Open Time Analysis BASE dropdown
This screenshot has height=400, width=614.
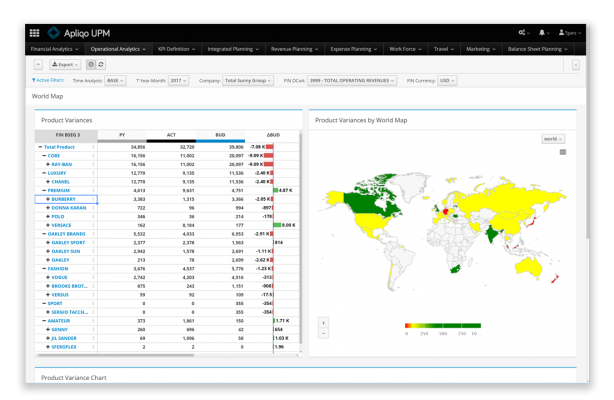coord(115,81)
